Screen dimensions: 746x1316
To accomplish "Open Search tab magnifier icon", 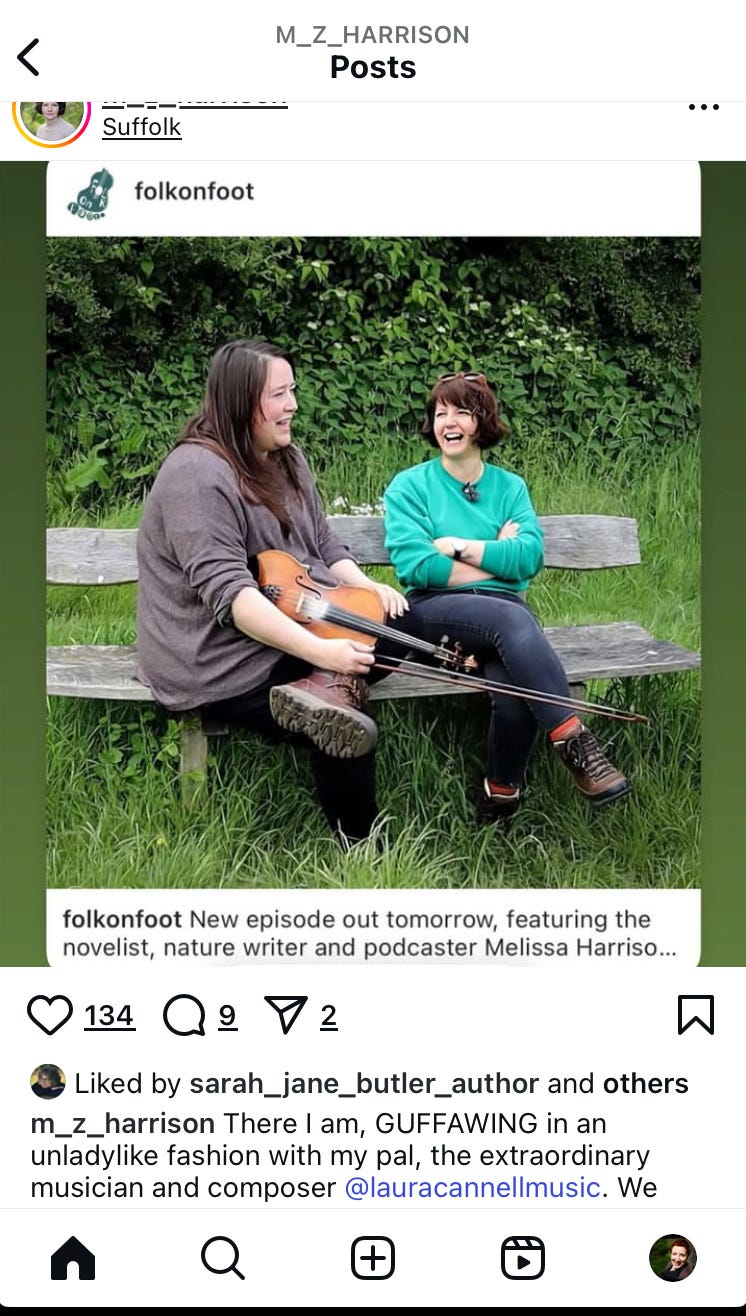I will [x=222, y=1258].
